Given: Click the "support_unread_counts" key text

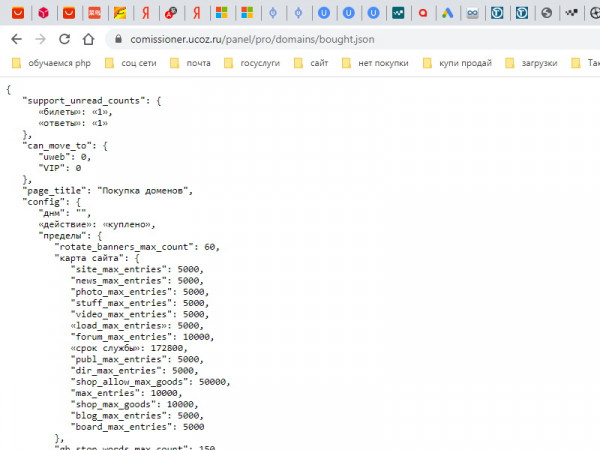Looking at the screenshot, I should point(86,101).
